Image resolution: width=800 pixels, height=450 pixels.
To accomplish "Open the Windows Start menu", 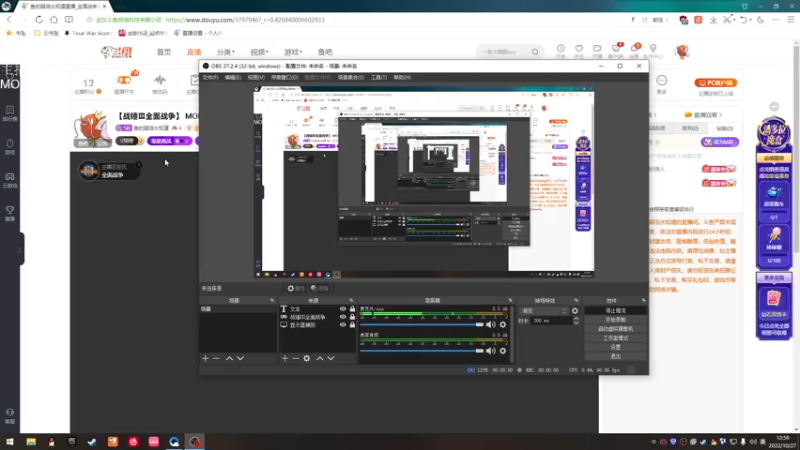I will click(x=10, y=442).
